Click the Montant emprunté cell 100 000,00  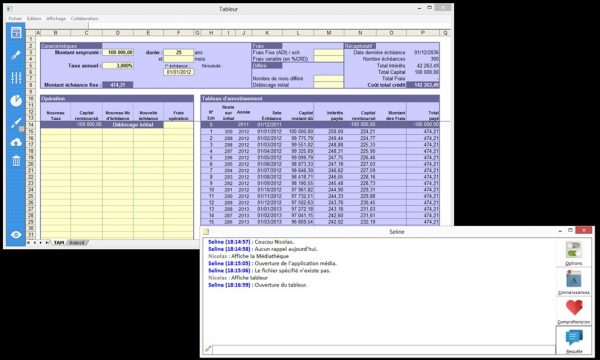click(x=118, y=52)
